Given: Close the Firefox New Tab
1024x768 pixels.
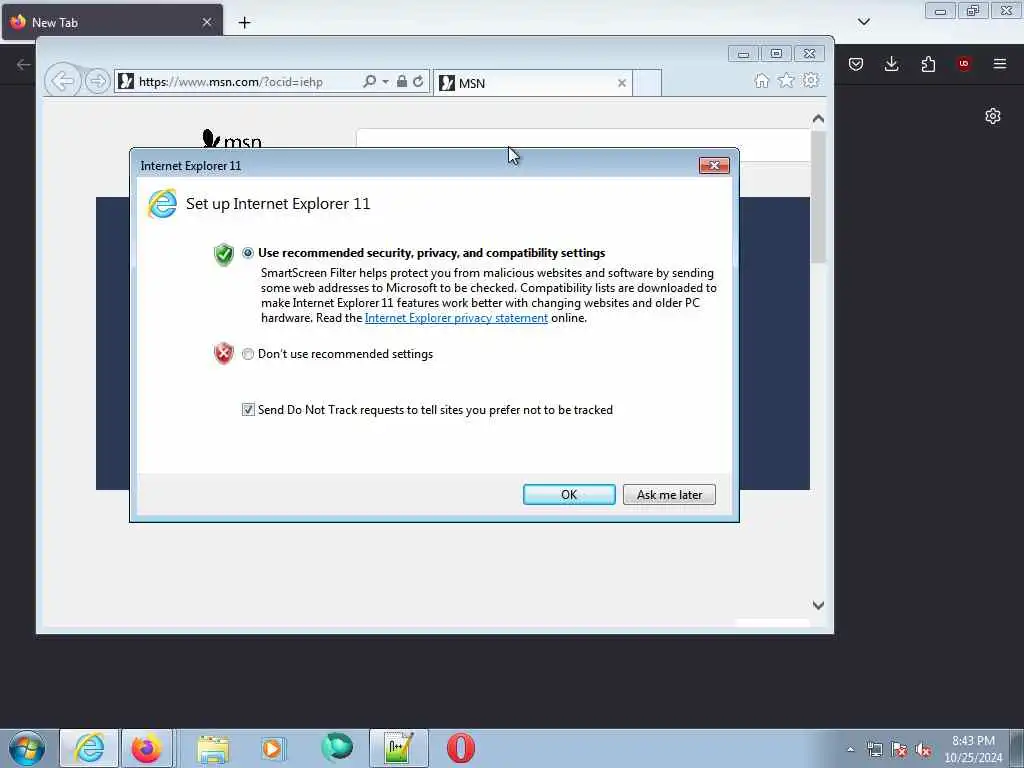Looking at the screenshot, I should (207, 22).
